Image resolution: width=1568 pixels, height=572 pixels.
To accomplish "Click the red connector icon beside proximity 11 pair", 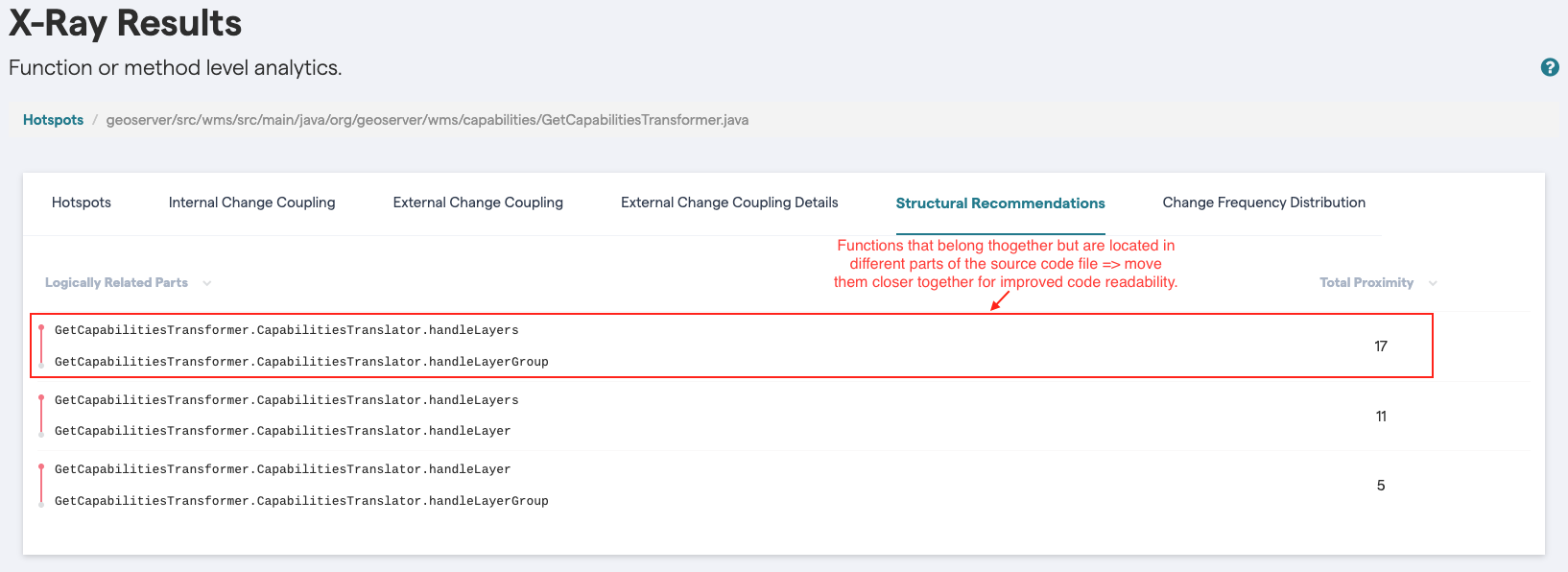I will coord(41,416).
